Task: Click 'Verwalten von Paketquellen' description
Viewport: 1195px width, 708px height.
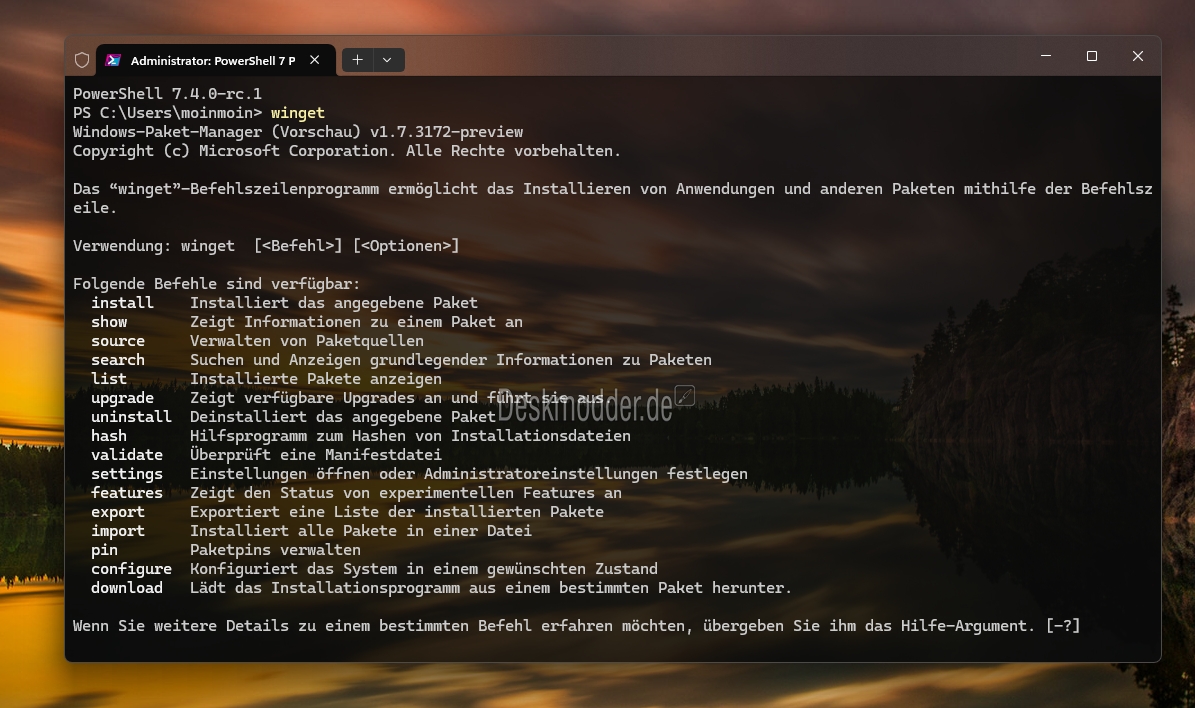Action: 306,341
